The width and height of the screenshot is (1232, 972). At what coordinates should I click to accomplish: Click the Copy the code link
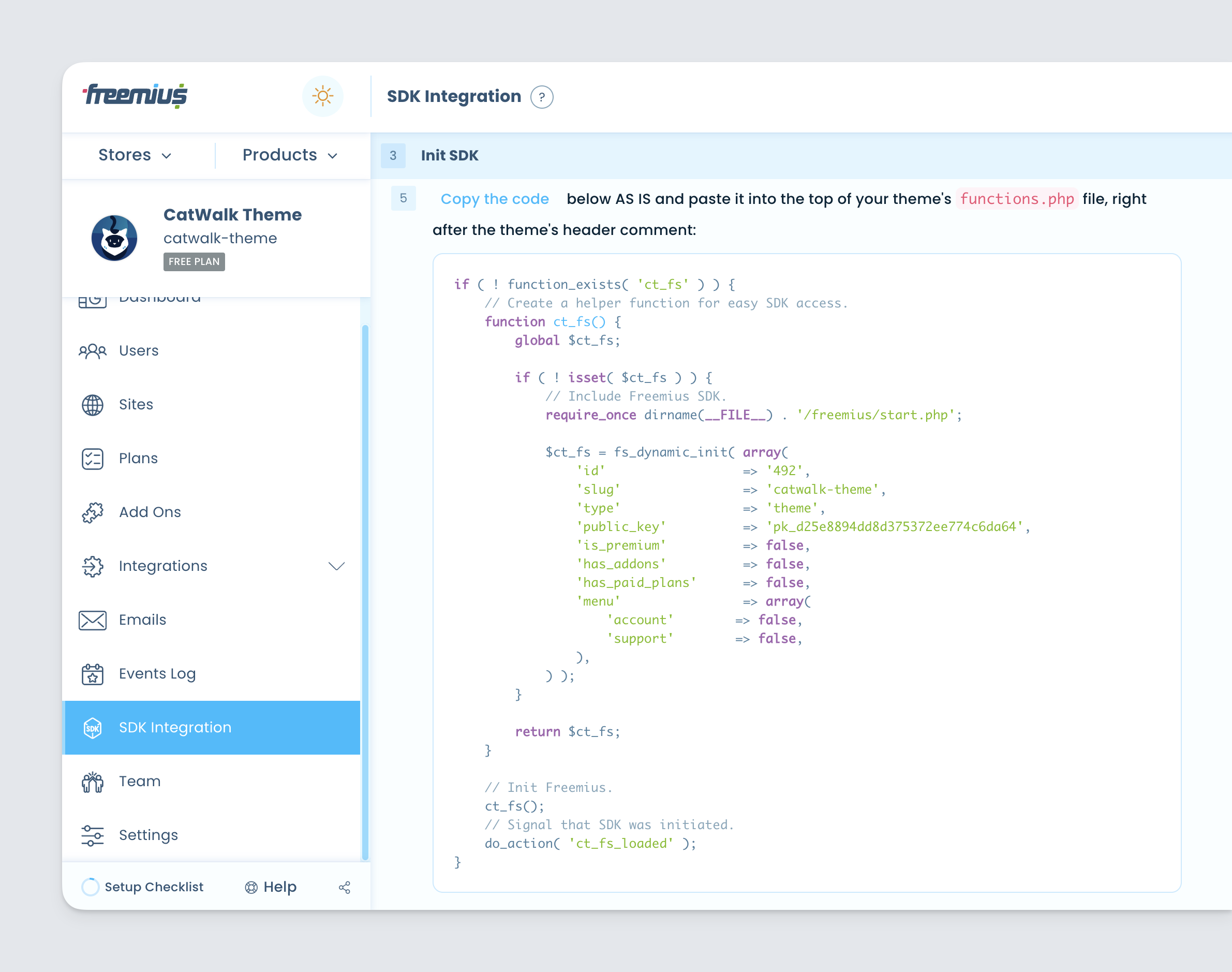coord(494,199)
